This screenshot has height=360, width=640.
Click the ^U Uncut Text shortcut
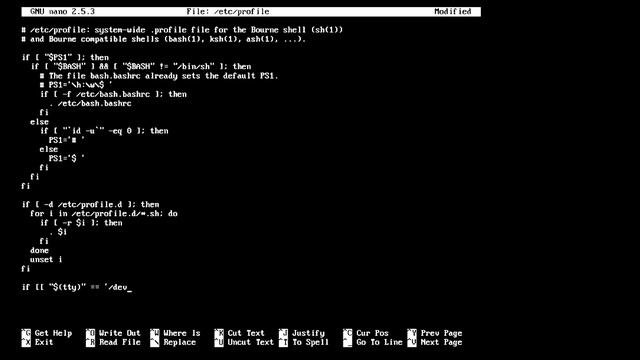(244, 342)
